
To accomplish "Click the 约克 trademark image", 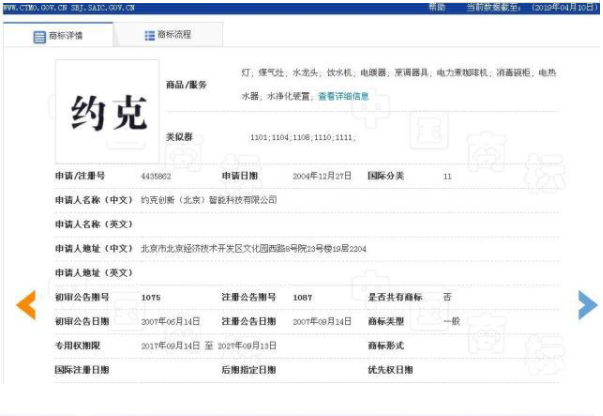I will coord(107,111).
